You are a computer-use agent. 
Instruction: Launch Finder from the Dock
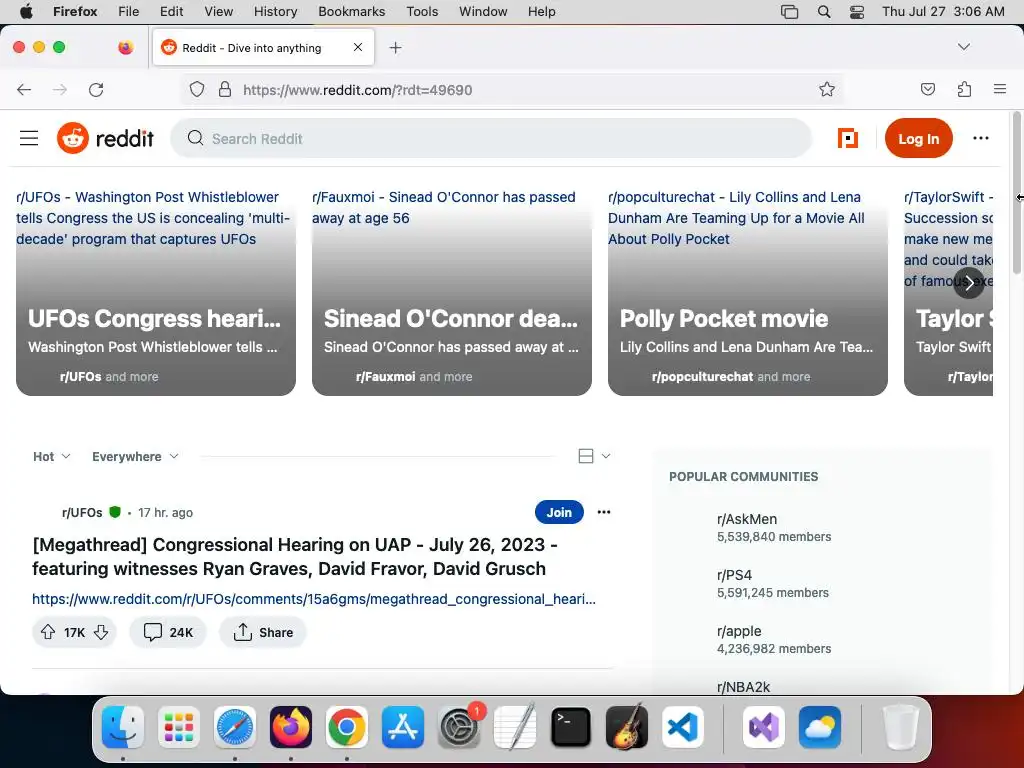pos(123,727)
